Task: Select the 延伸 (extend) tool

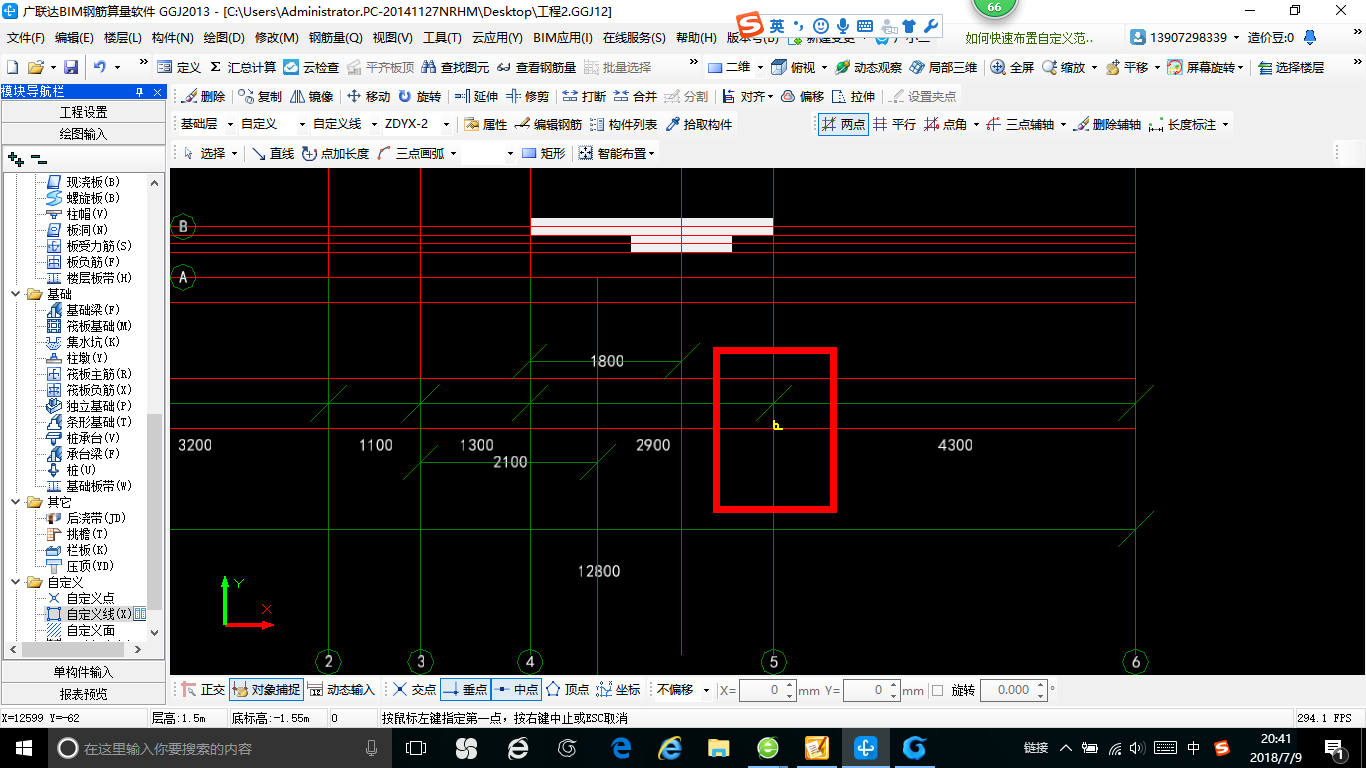Action: (x=475, y=97)
